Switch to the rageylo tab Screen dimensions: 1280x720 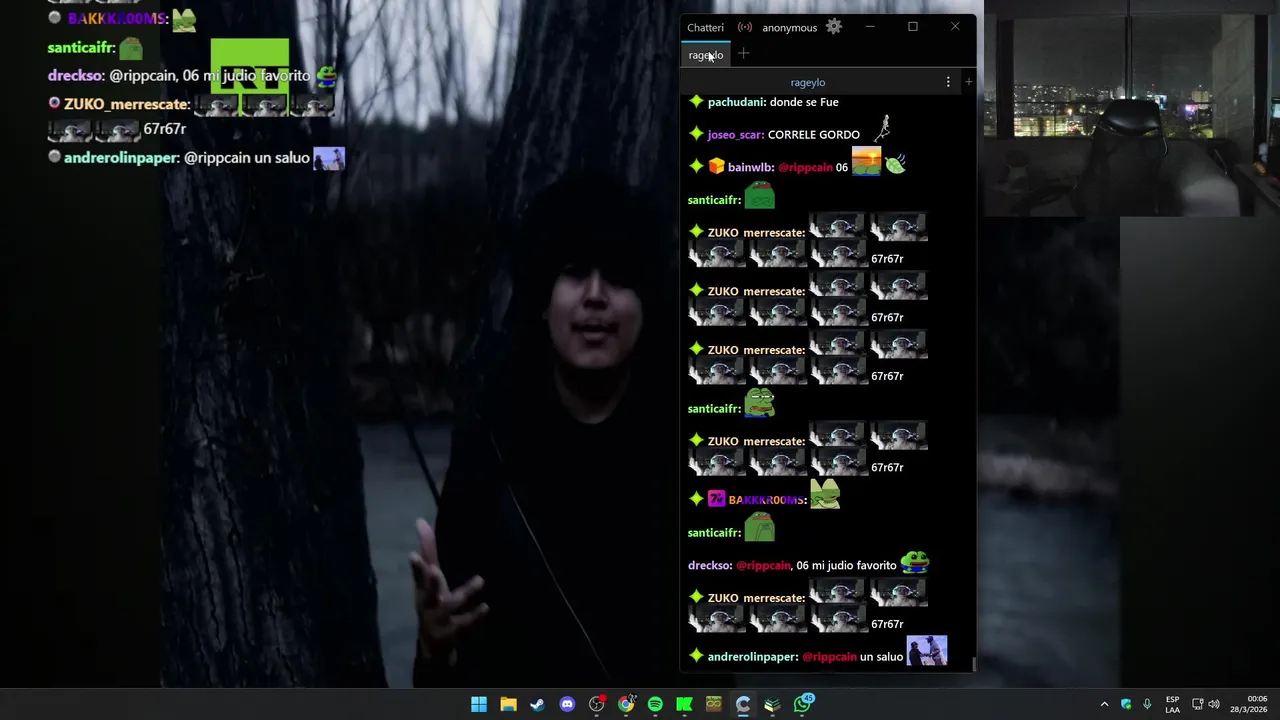(x=706, y=55)
